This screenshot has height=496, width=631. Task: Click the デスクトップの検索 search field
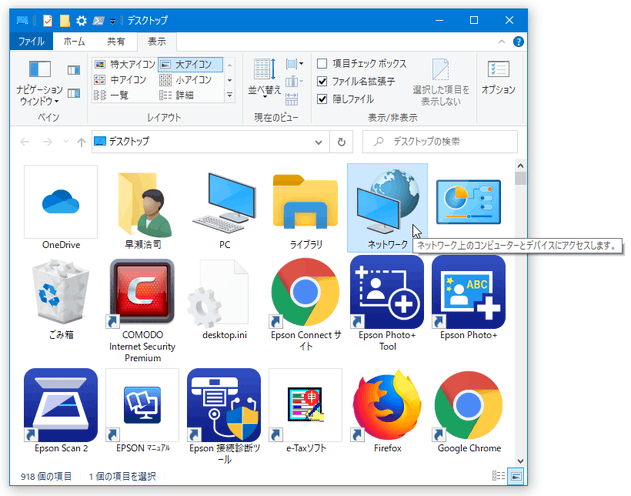(440, 142)
